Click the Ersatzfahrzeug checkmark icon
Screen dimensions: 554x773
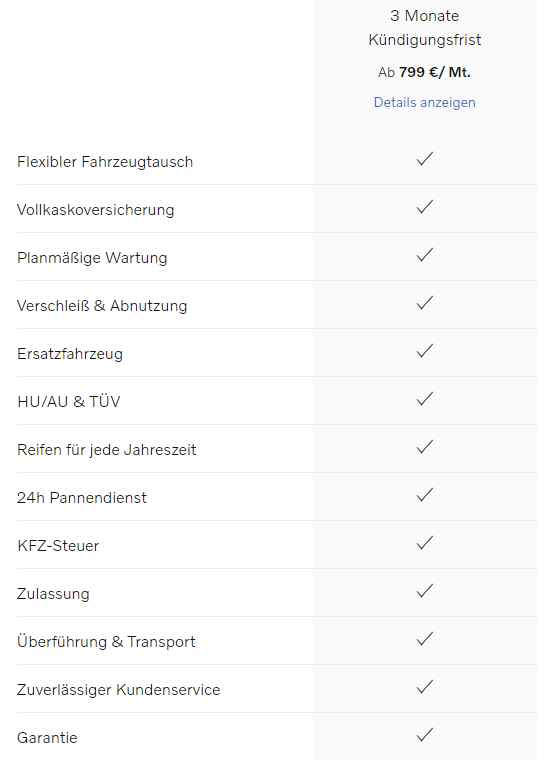[x=424, y=351]
